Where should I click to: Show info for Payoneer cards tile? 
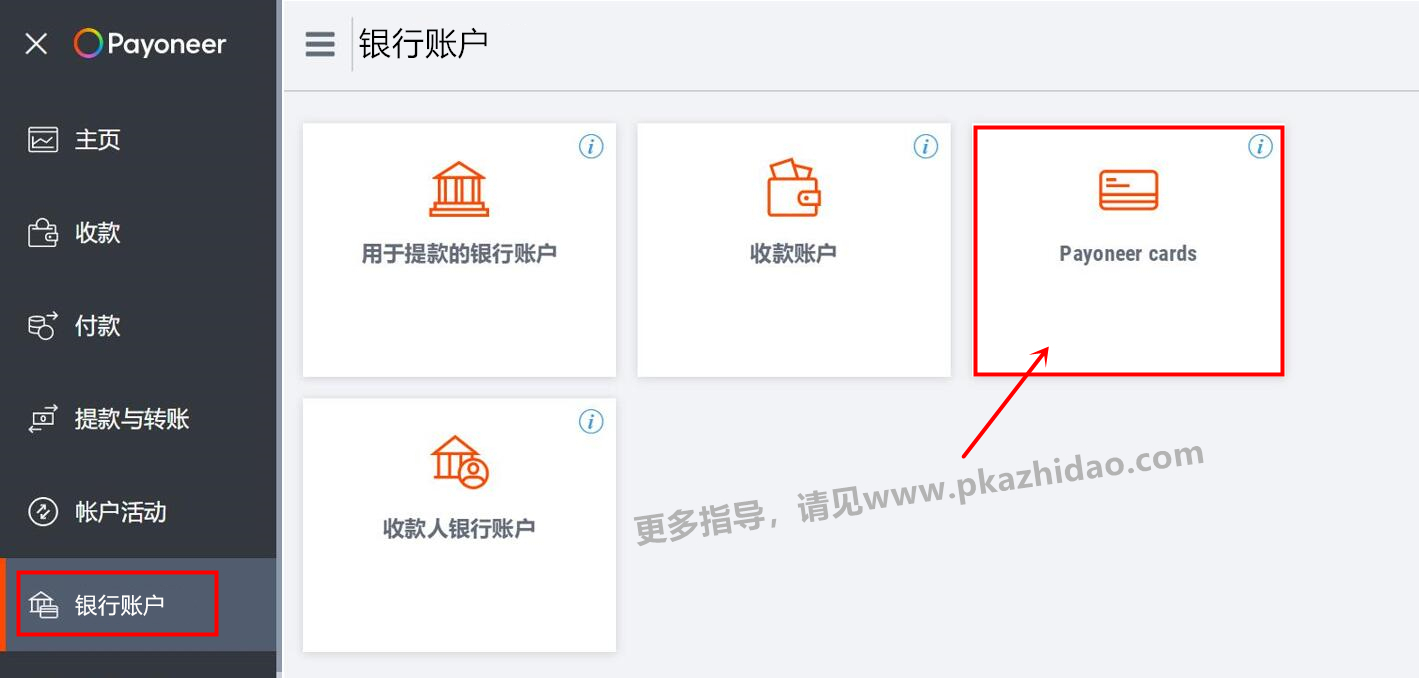1260,147
